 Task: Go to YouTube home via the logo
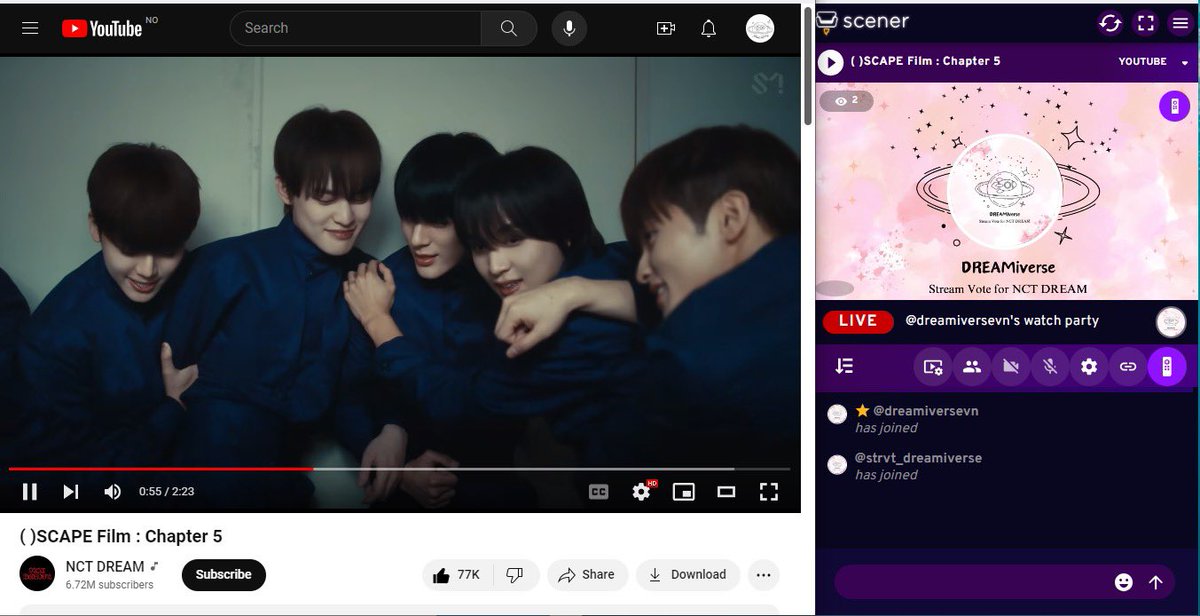pyautogui.click(x=102, y=28)
